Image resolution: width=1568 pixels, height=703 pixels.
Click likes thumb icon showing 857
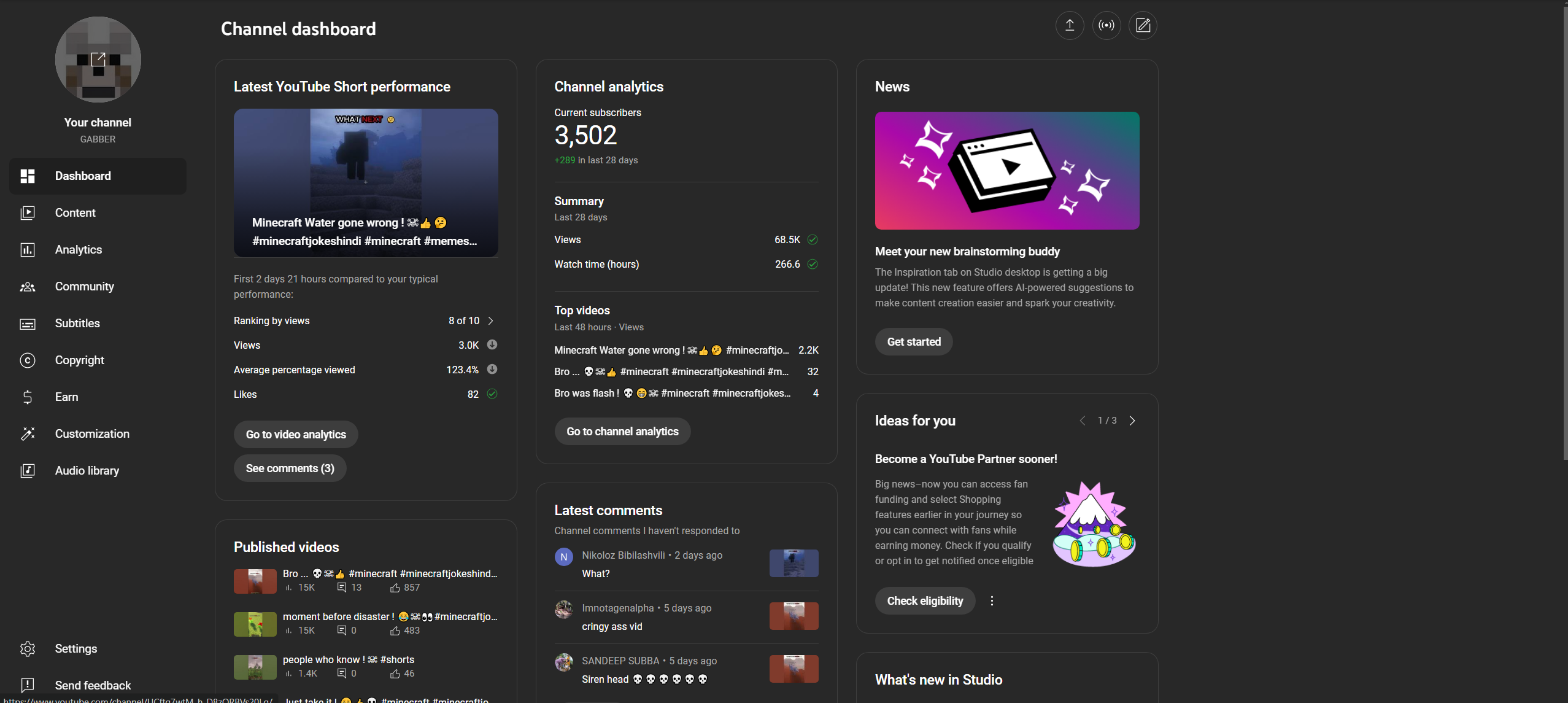point(395,588)
